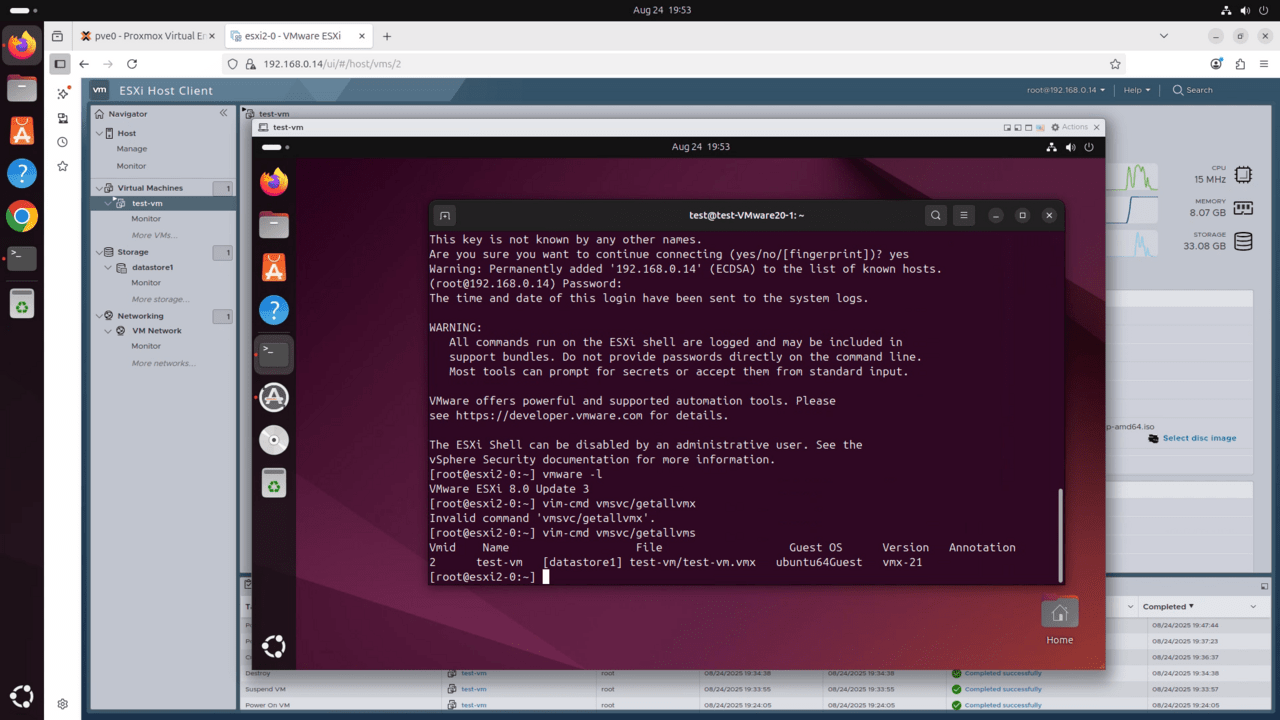Open Software Updater in guest VM dock
The height and width of the screenshot is (720, 1280).
click(x=274, y=397)
